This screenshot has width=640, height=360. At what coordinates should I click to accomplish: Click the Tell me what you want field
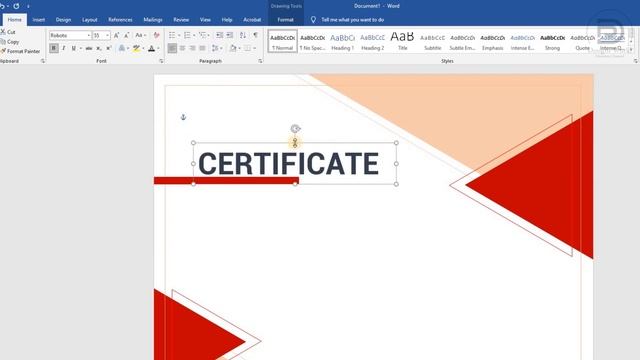point(353,20)
